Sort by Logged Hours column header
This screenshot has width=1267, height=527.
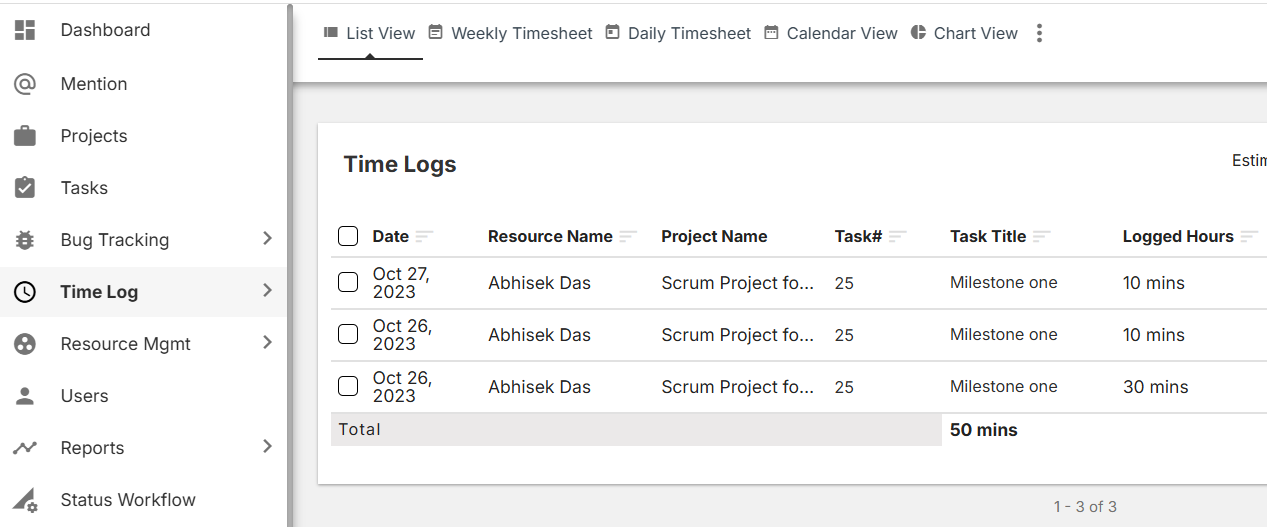(1178, 236)
